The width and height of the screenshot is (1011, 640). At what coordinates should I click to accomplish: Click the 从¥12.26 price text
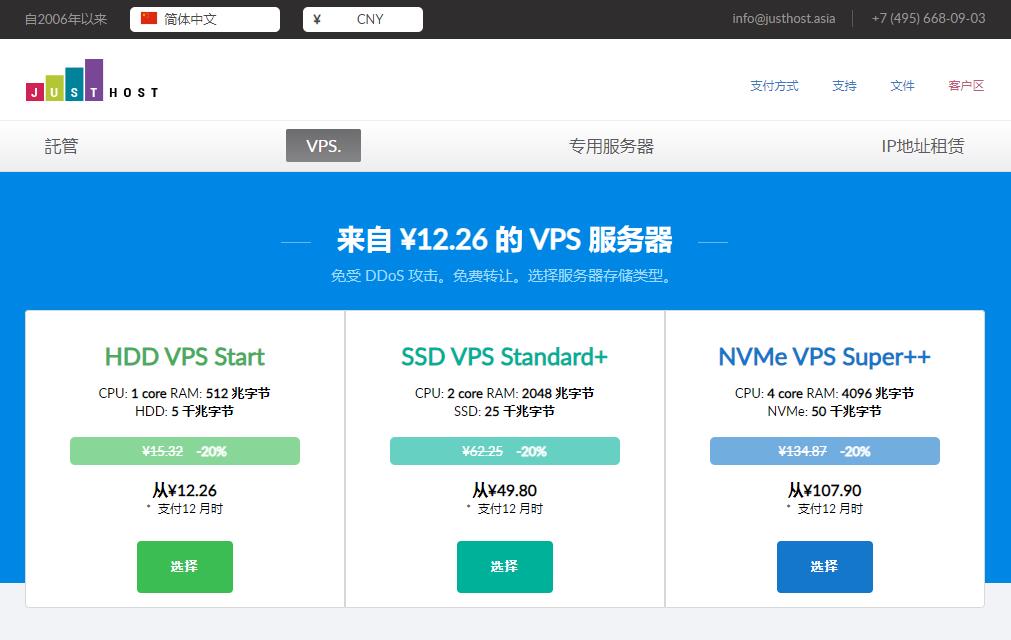coord(185,490)
